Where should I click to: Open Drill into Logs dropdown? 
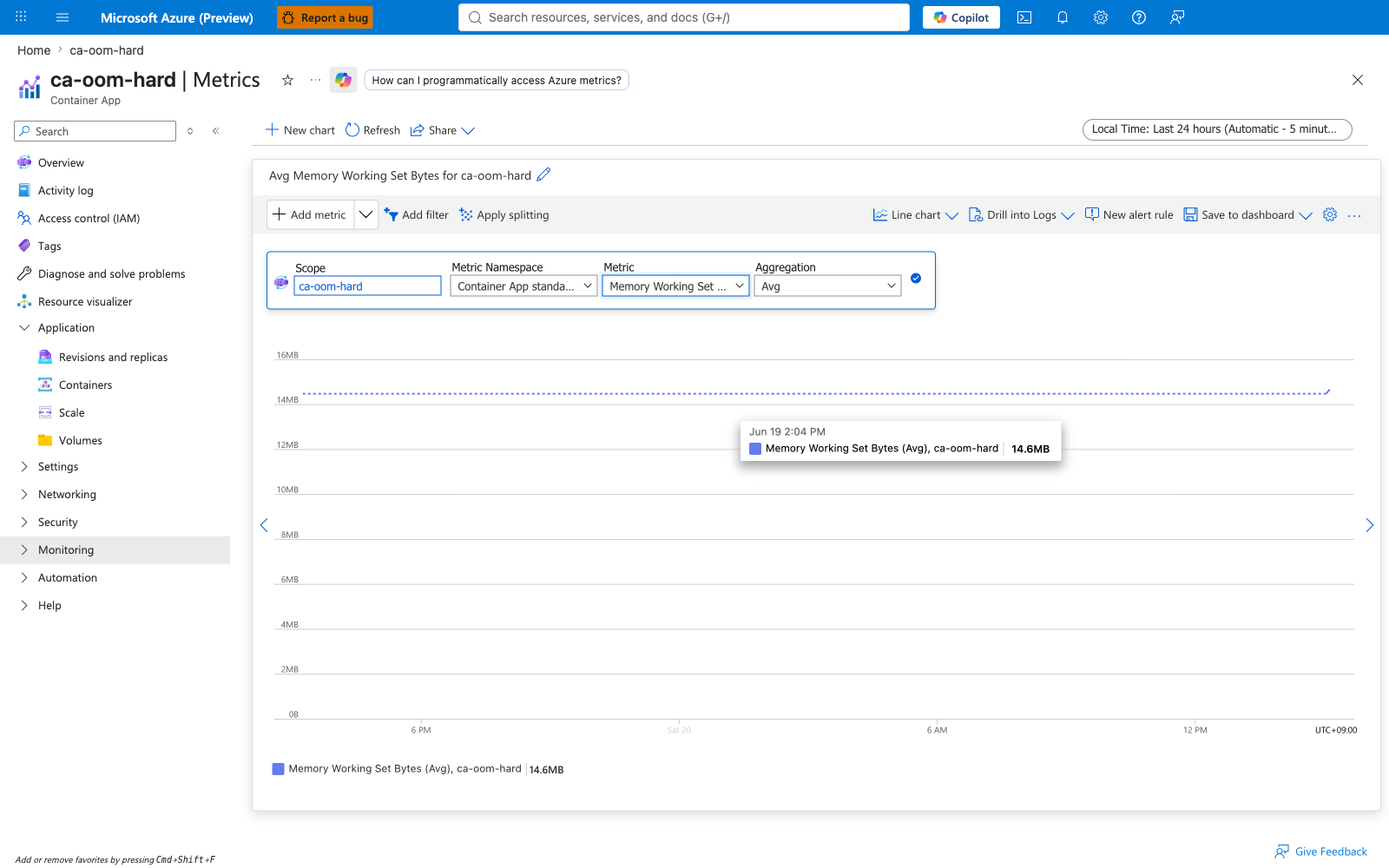pos(1021,214)
